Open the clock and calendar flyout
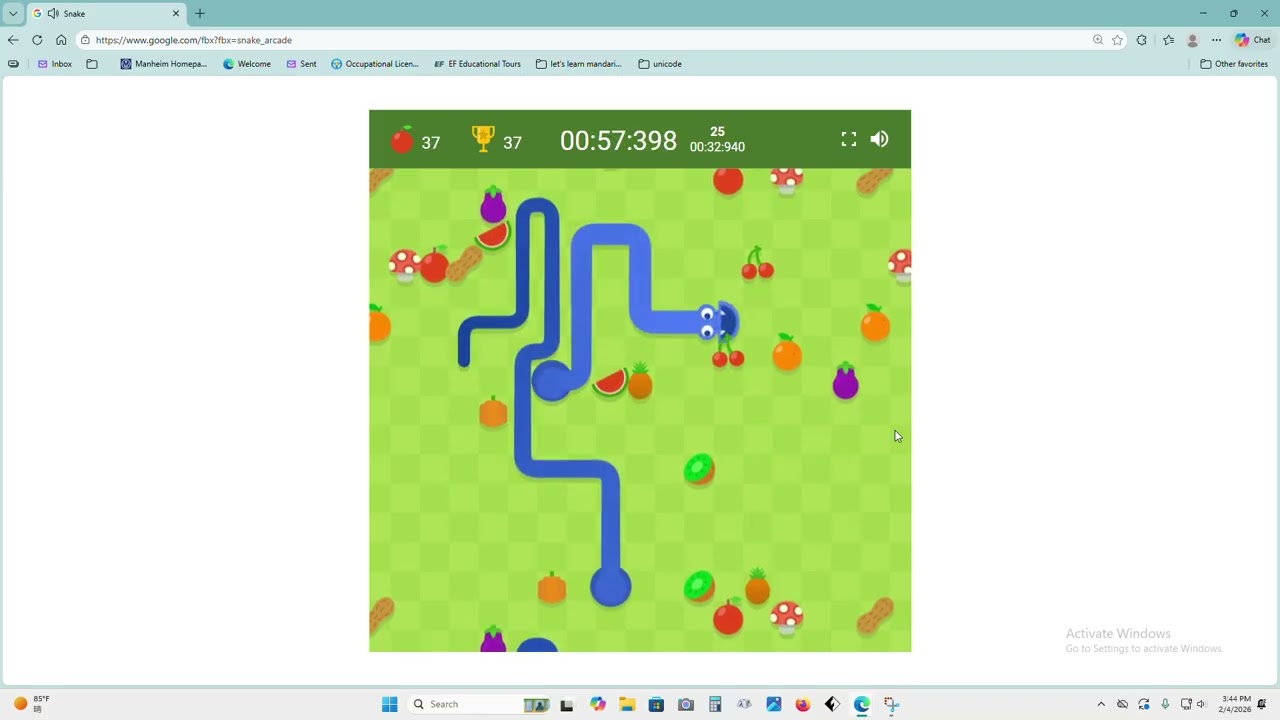Screen dimensions: 1280x720 point(1236,704)
